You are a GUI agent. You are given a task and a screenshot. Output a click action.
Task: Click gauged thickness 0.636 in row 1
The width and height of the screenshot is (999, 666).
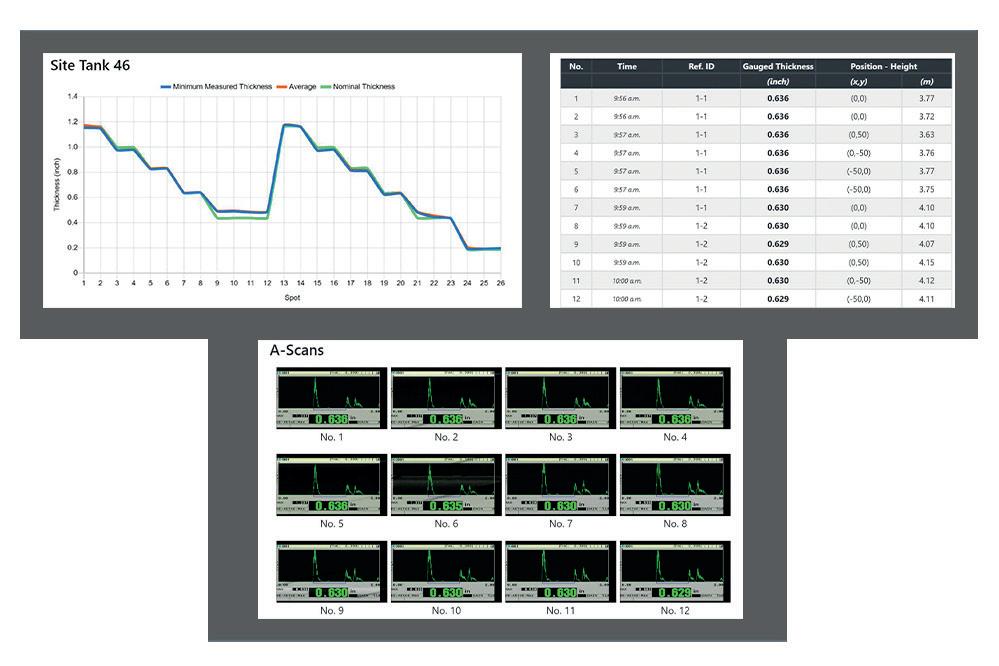pos(778,99)
